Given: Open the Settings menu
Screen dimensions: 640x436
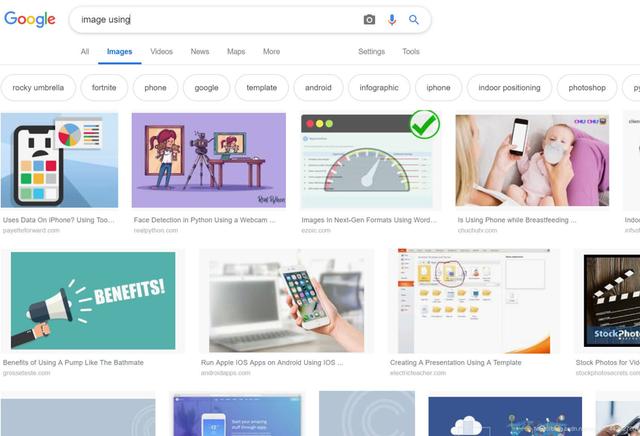Looking at the screenshot, I should (x=371, y=51).
